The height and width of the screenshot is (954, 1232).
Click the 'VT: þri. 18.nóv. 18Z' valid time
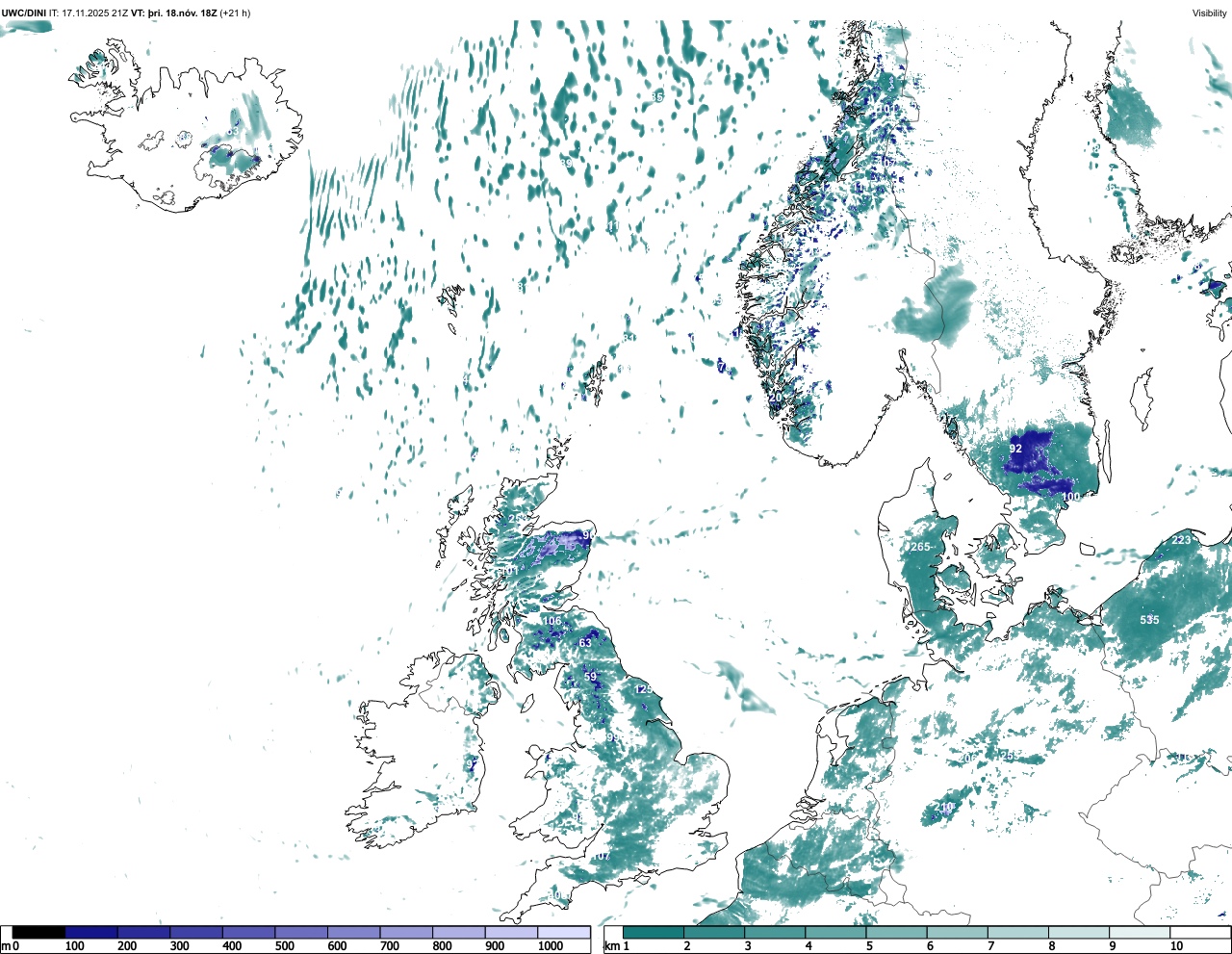[x=174, y=13]
